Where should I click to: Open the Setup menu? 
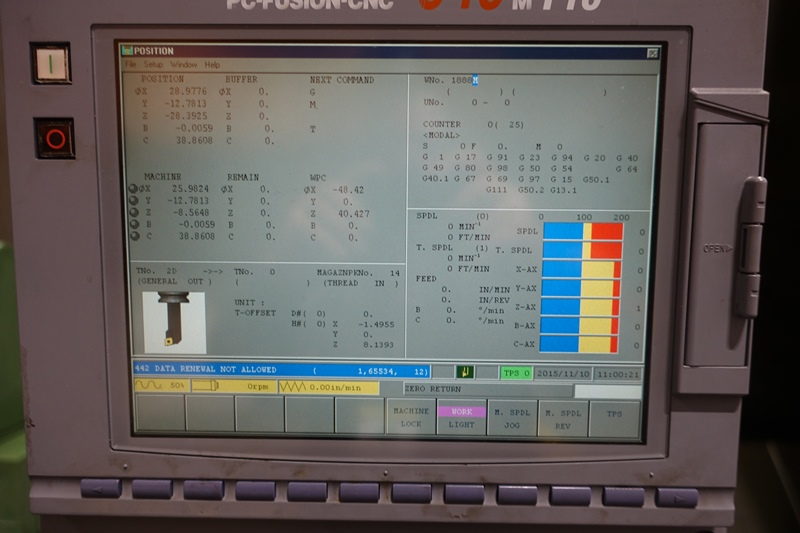click(151, 64)
